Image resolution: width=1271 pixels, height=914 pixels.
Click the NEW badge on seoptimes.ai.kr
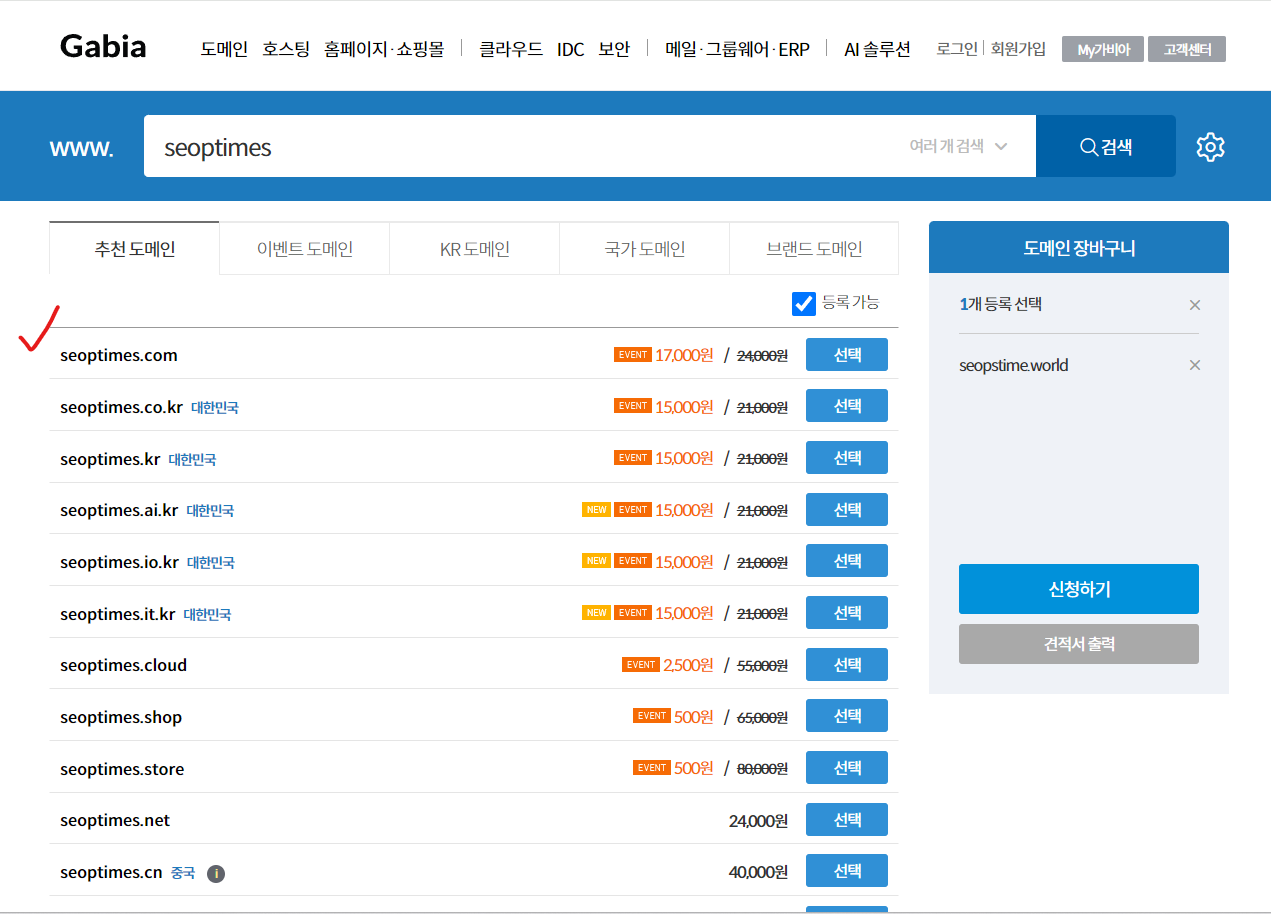pyautogui.click(x=596, y=510)
